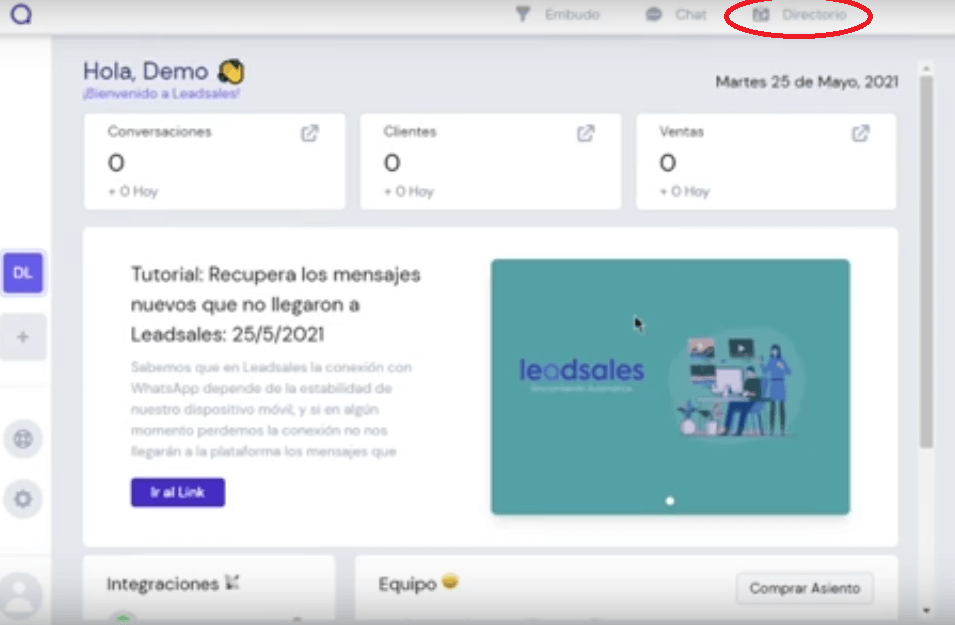Click the Clientes card label
955x625 pixels.
click(410, 132)
